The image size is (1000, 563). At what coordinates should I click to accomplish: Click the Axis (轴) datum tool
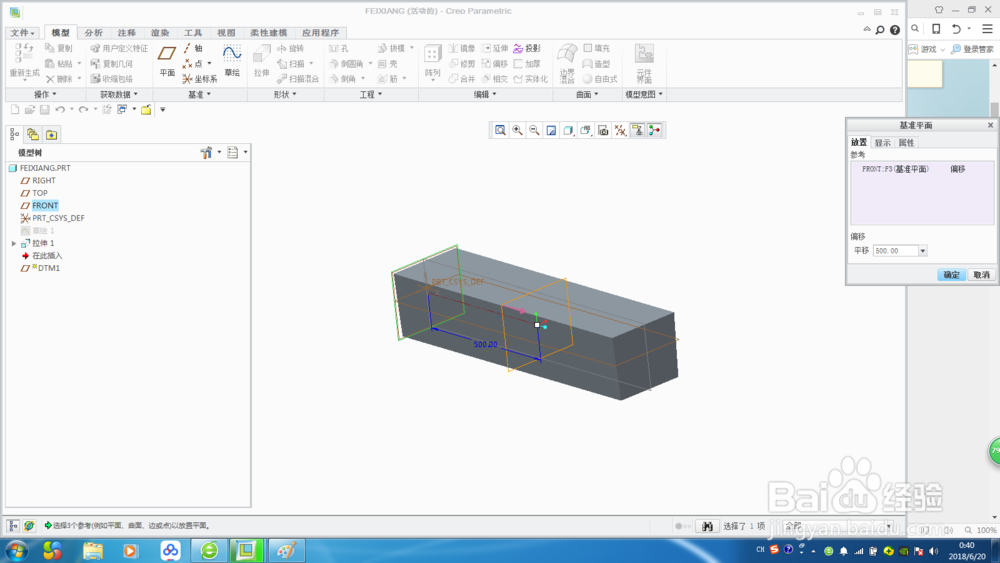(x=193, y=48)
